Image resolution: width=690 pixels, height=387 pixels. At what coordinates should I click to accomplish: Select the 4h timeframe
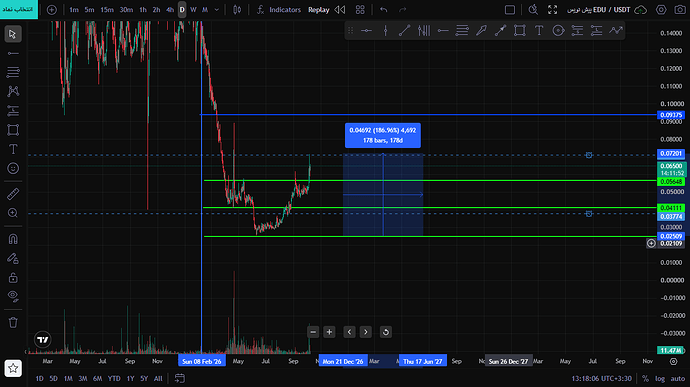170,10
